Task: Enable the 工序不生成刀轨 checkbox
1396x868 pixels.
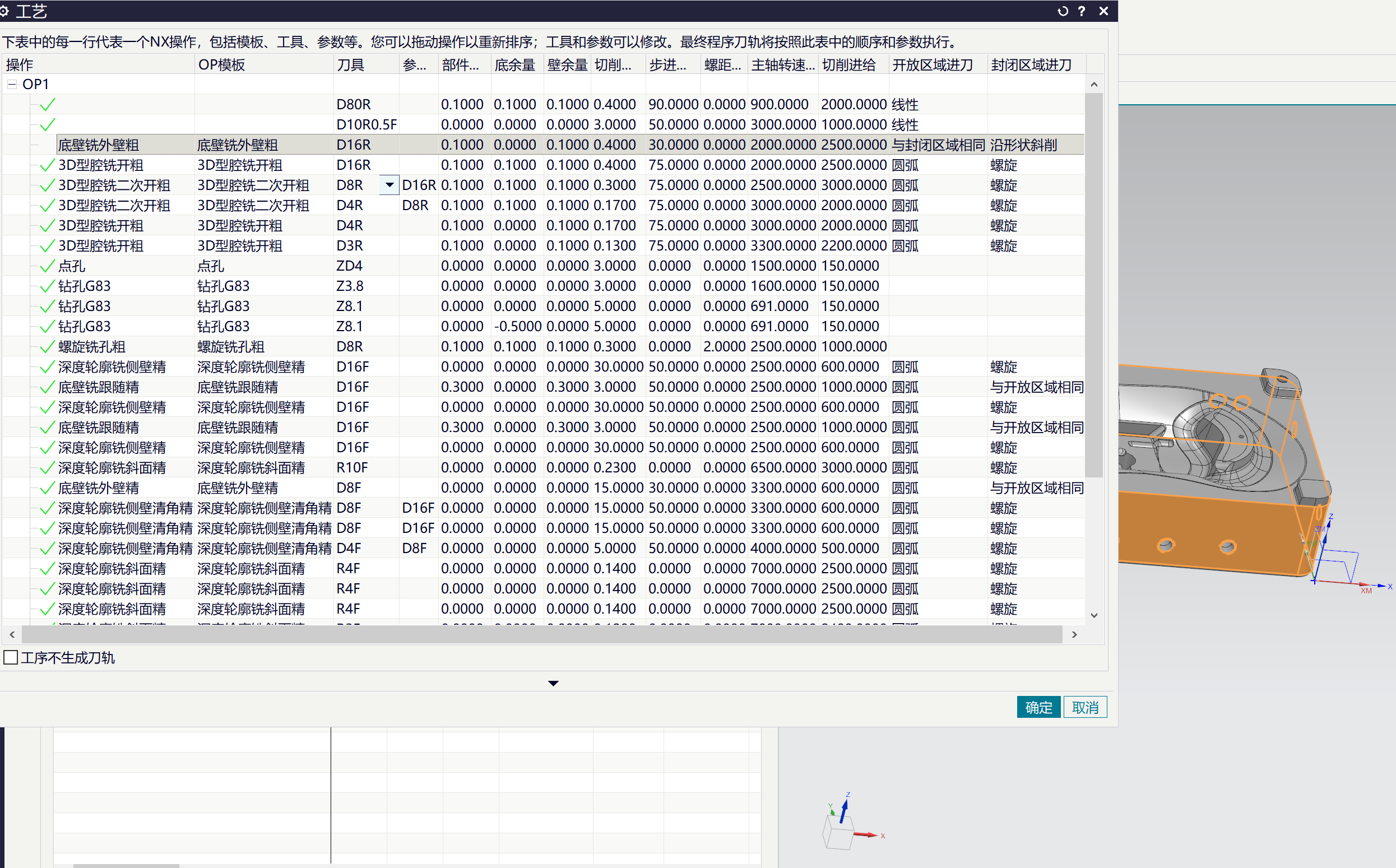Action: pos(11,657)
